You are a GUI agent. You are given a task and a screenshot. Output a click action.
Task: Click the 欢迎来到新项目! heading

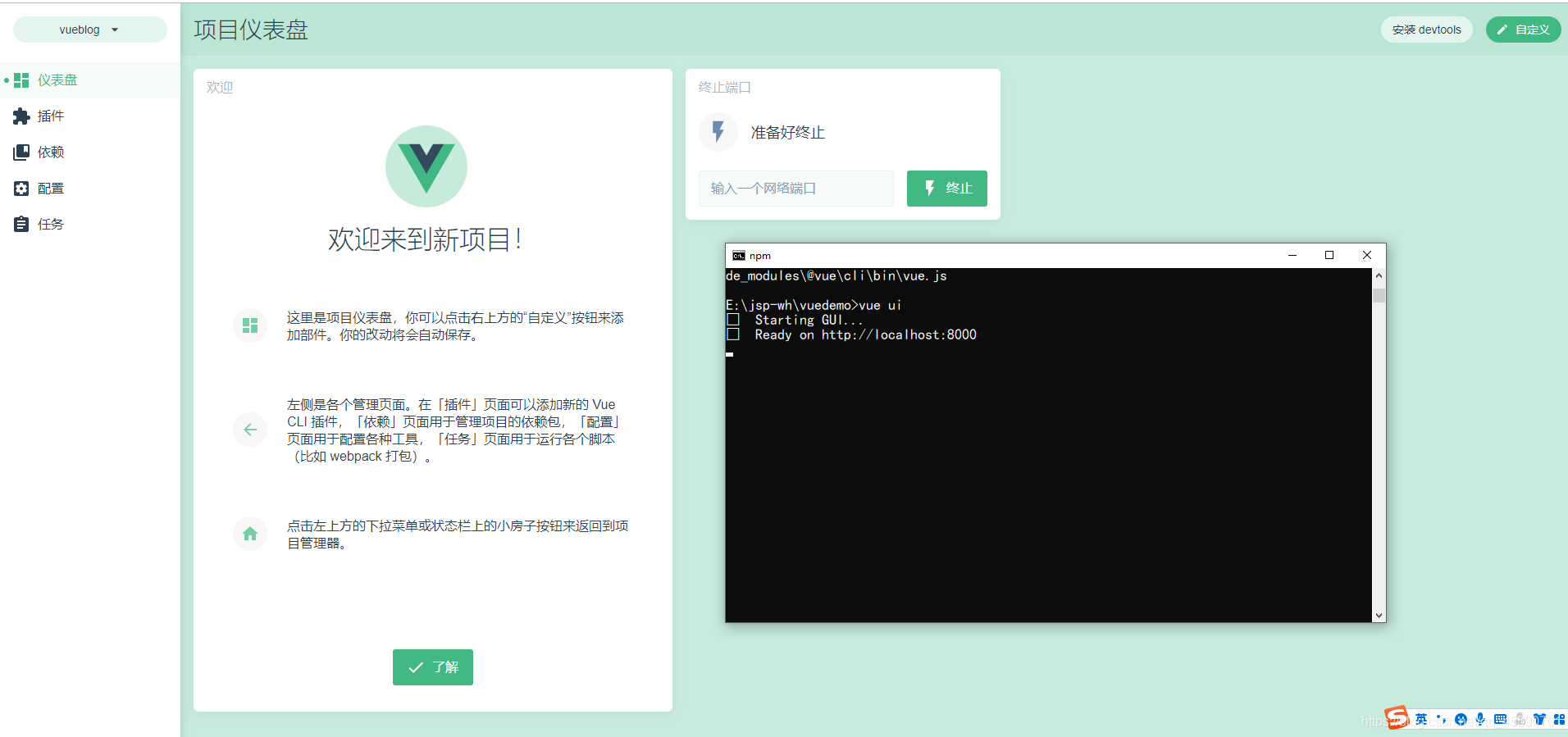click(426, 239)
